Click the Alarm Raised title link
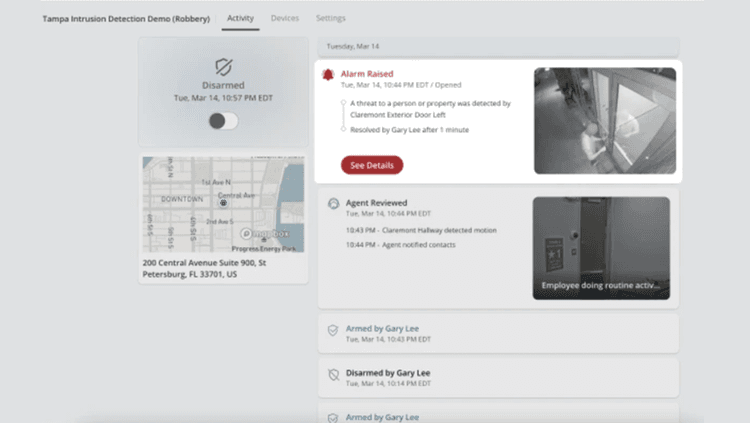The width and height of the screenshot is (750, 423). [x=367, y=74]
